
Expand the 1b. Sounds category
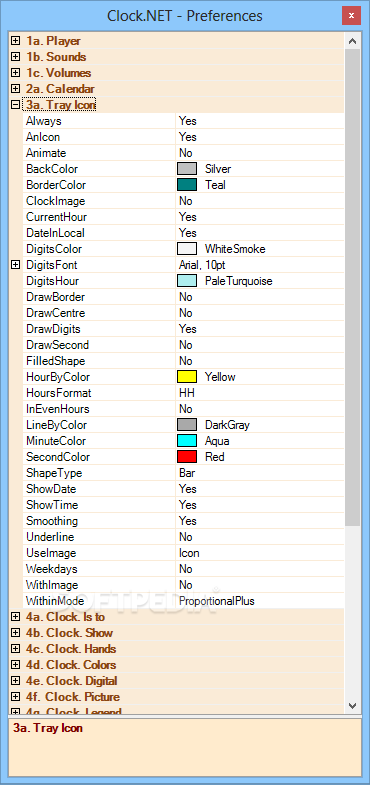tap(16, 57)
